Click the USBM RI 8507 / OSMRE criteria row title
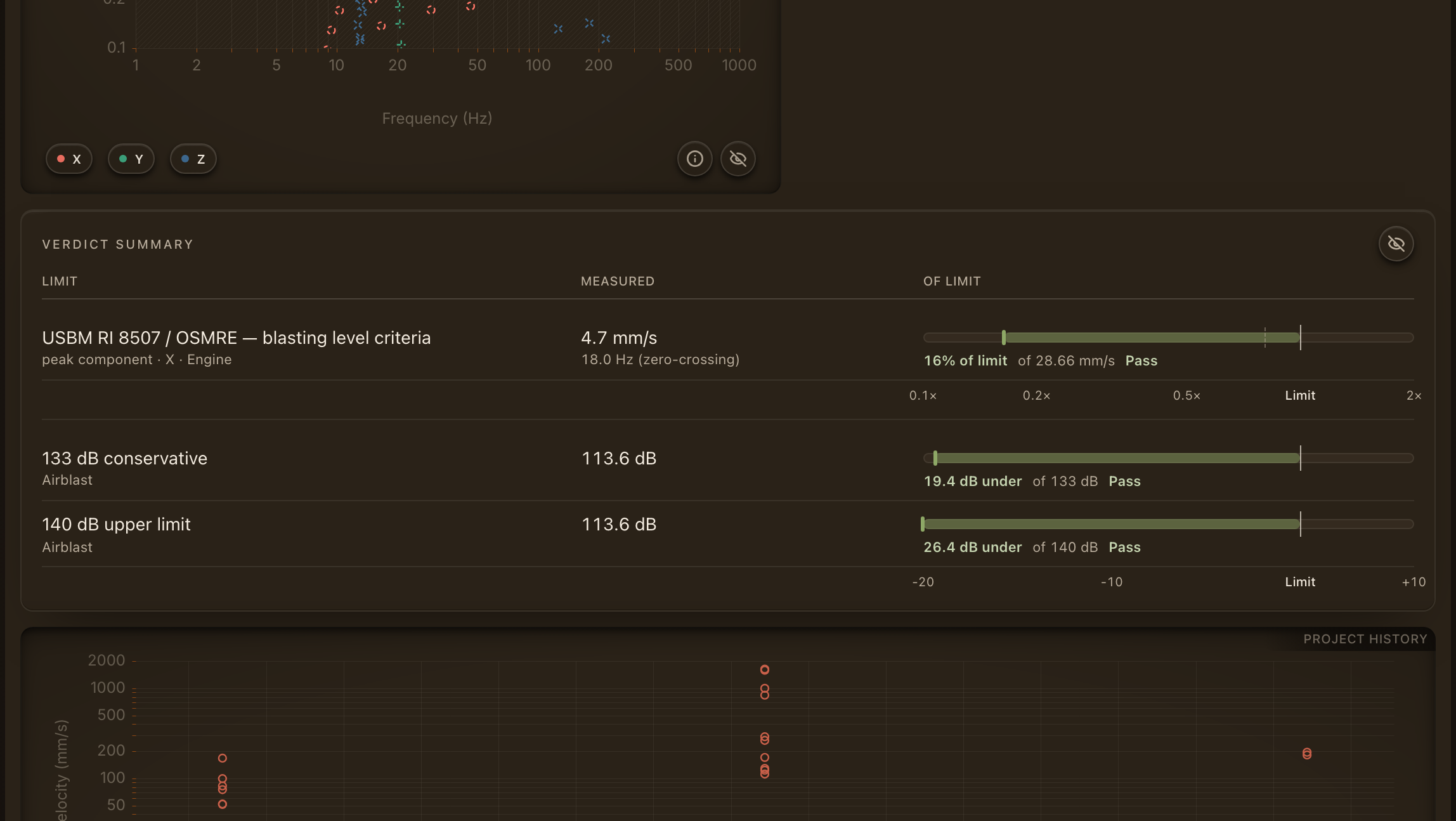 [x=237, y=338]
